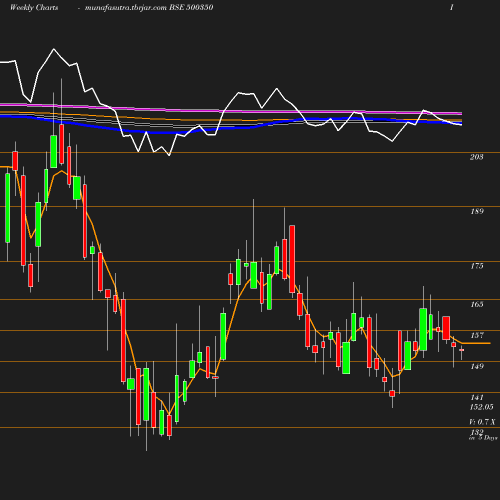500x500 pixels.
Task: Click the 141 price level label
Action: tap(477, 397)
